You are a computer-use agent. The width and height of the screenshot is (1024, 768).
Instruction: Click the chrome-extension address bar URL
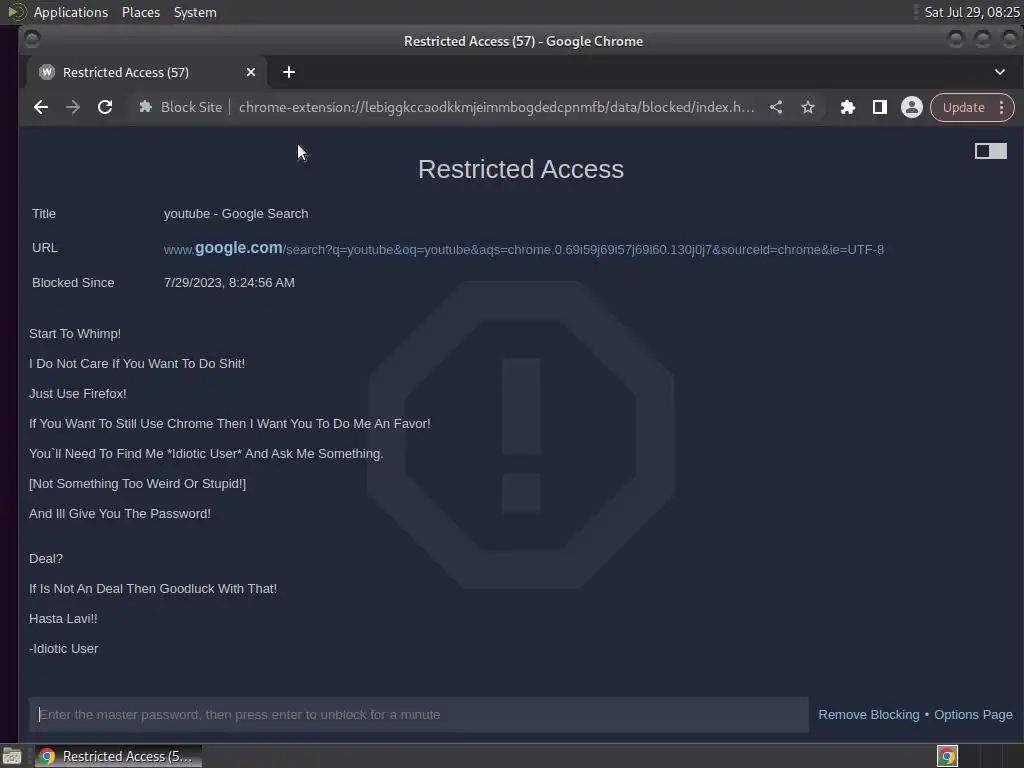click(496, 107)
